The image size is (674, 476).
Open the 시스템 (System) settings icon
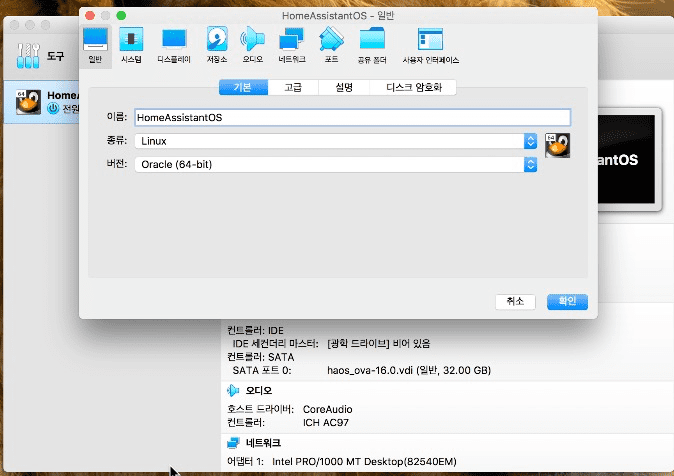pyautogui.click(x=131, y=46)
